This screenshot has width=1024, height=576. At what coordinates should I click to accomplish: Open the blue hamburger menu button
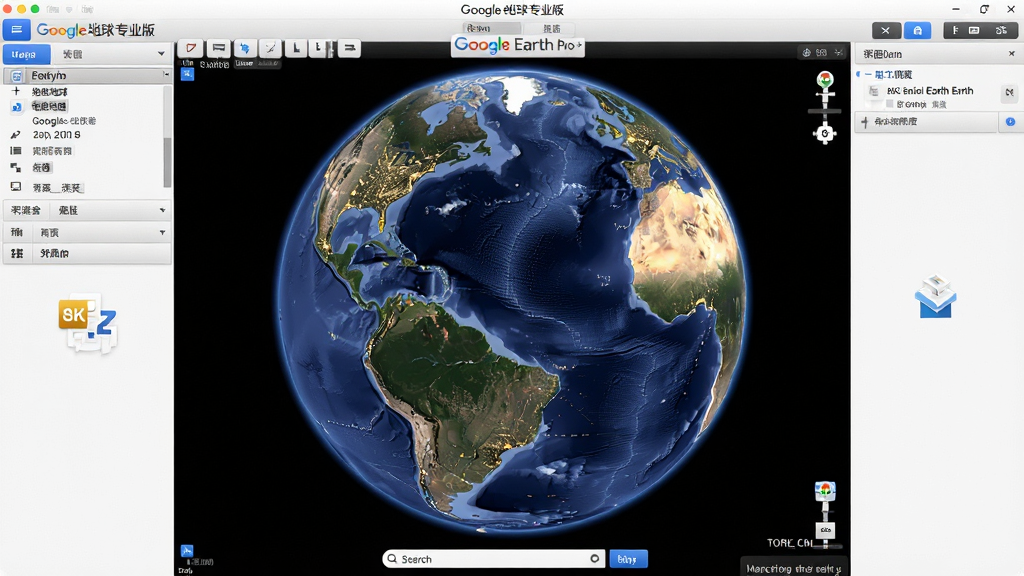(16, 30)
